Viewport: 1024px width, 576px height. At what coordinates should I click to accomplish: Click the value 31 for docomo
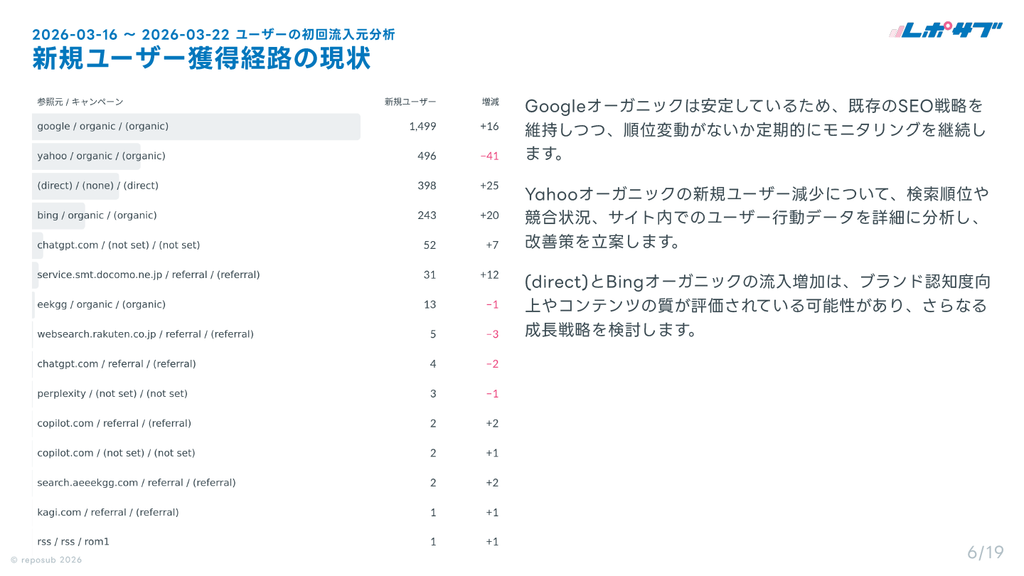(x=430, y=275)
